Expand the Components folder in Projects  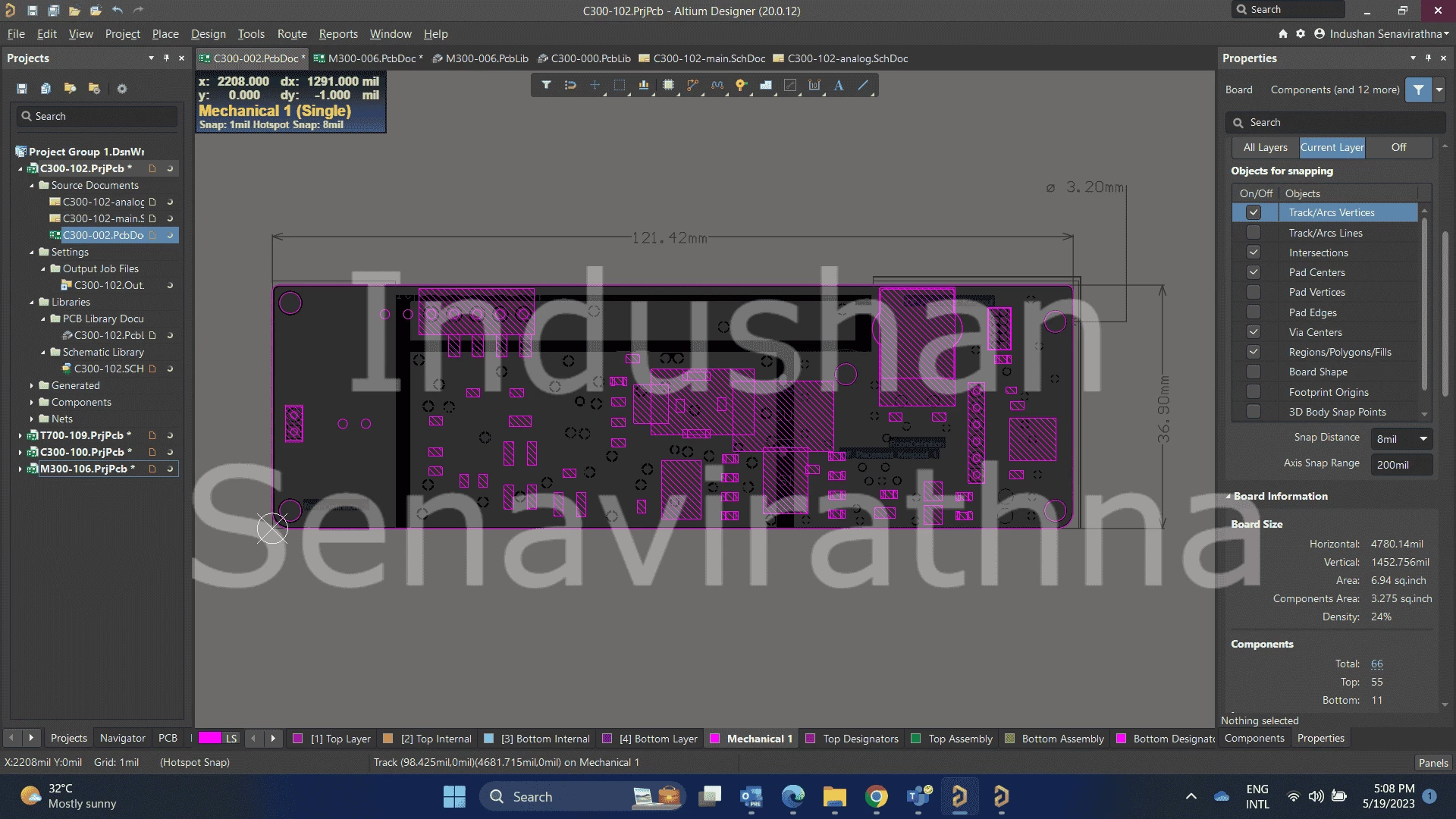(x=32, y=403)
